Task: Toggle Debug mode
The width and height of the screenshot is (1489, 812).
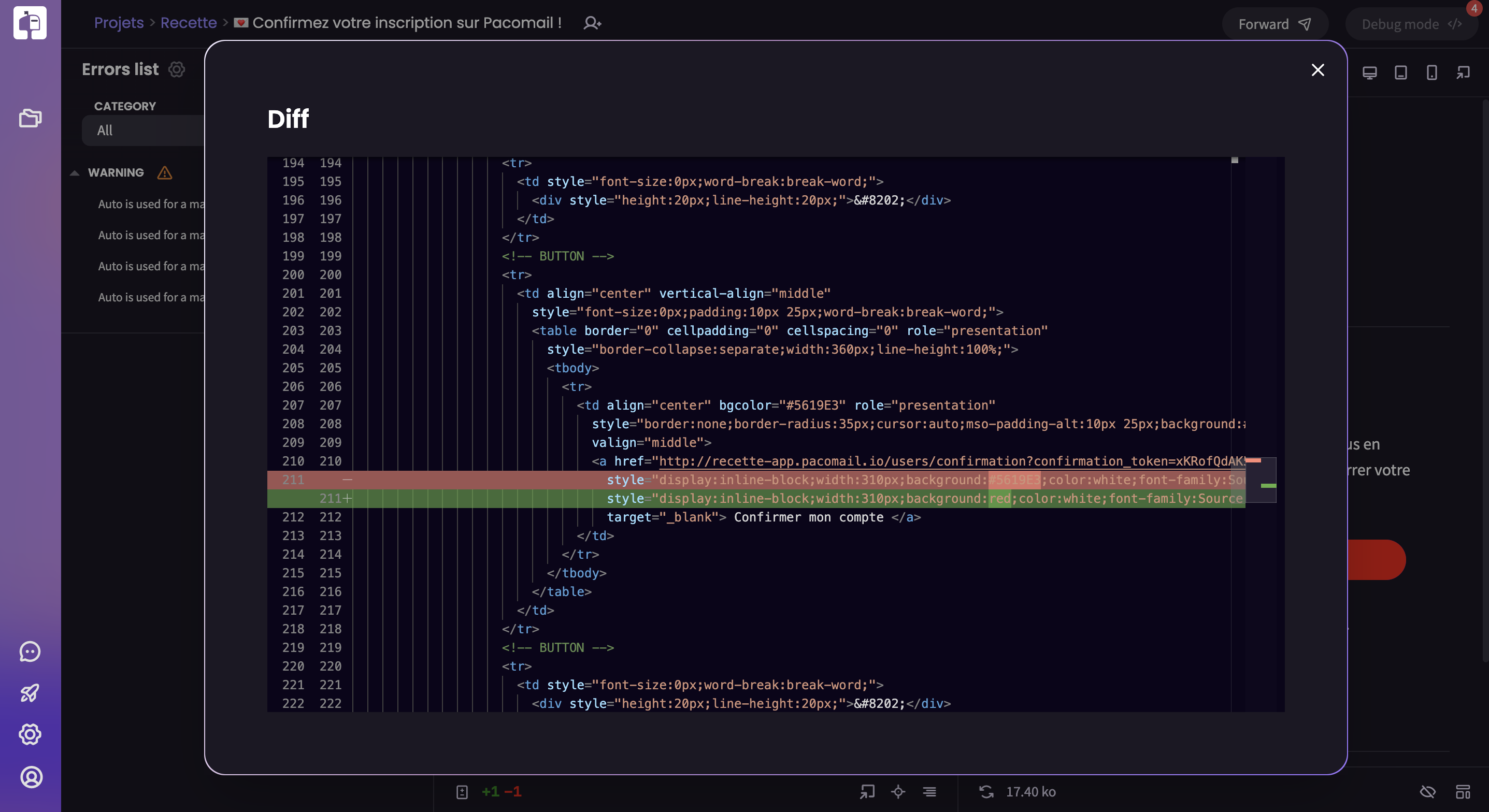Action: (x=1410, y=24)
